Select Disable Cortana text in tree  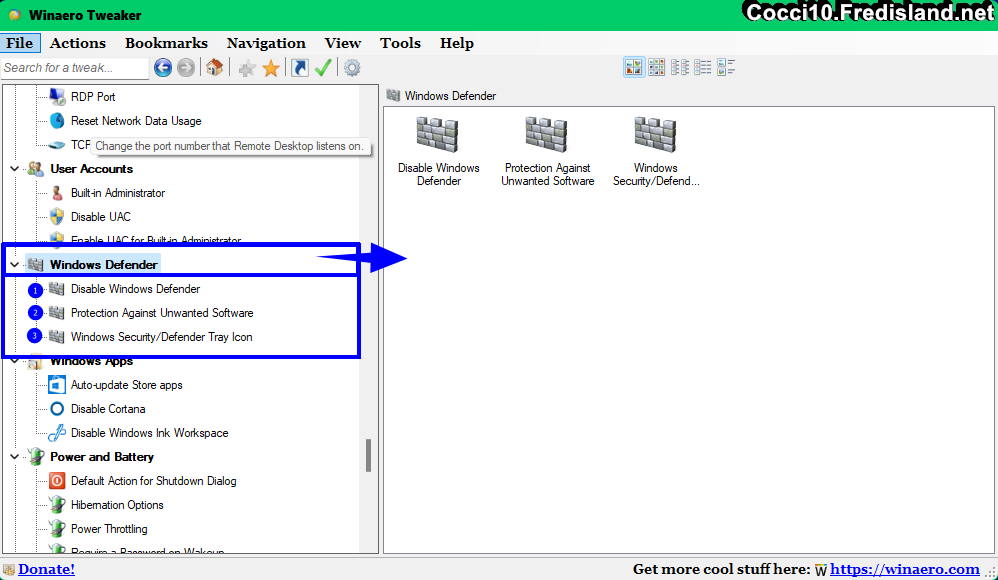point(108,409)
